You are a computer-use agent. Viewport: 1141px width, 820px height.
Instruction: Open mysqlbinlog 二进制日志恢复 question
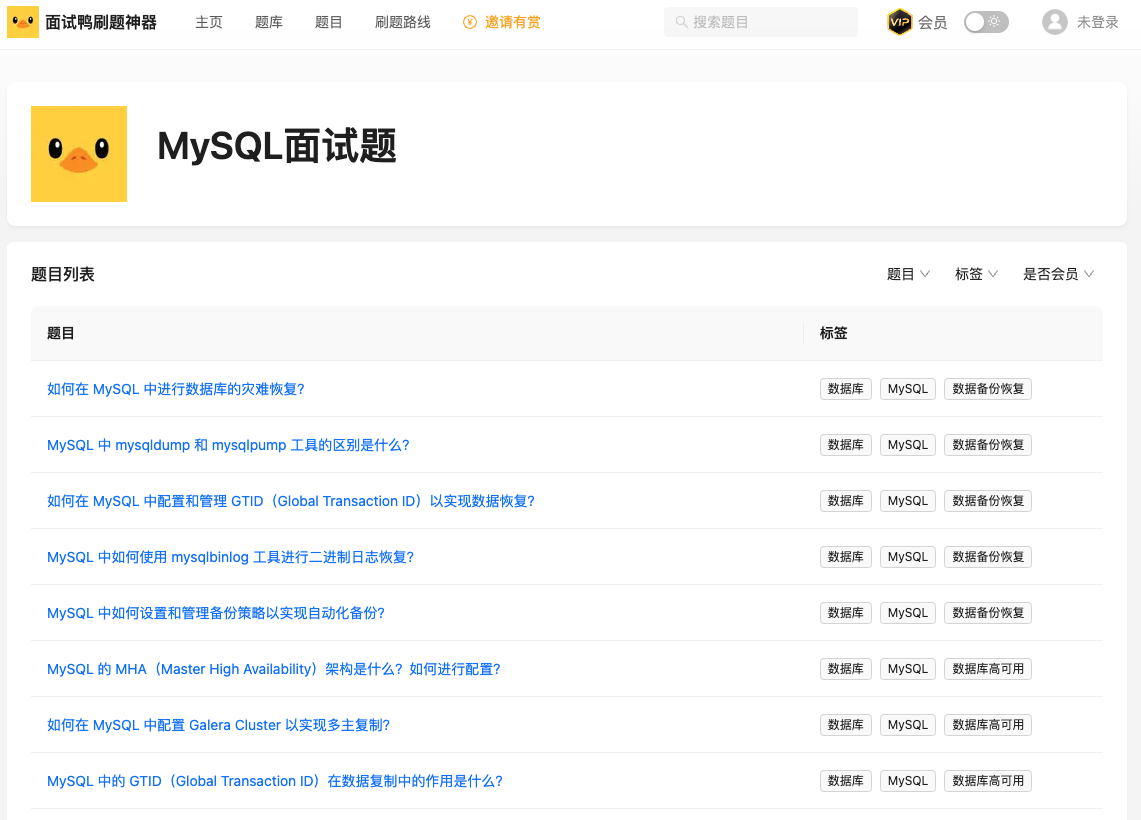click(x=230, y=557)
